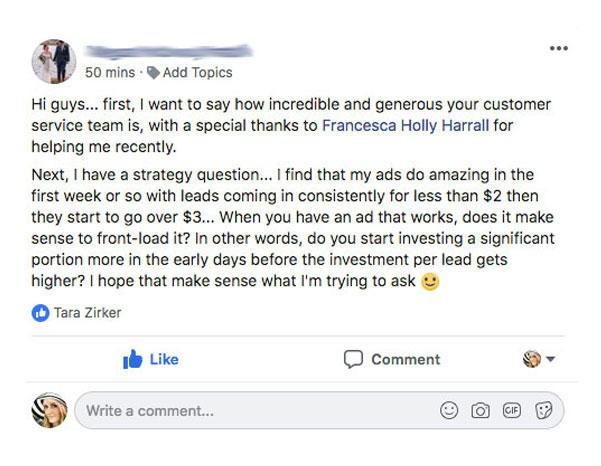Insert an emoji via smiley icon
Screen dimensions: 601x466
point(449,410)
